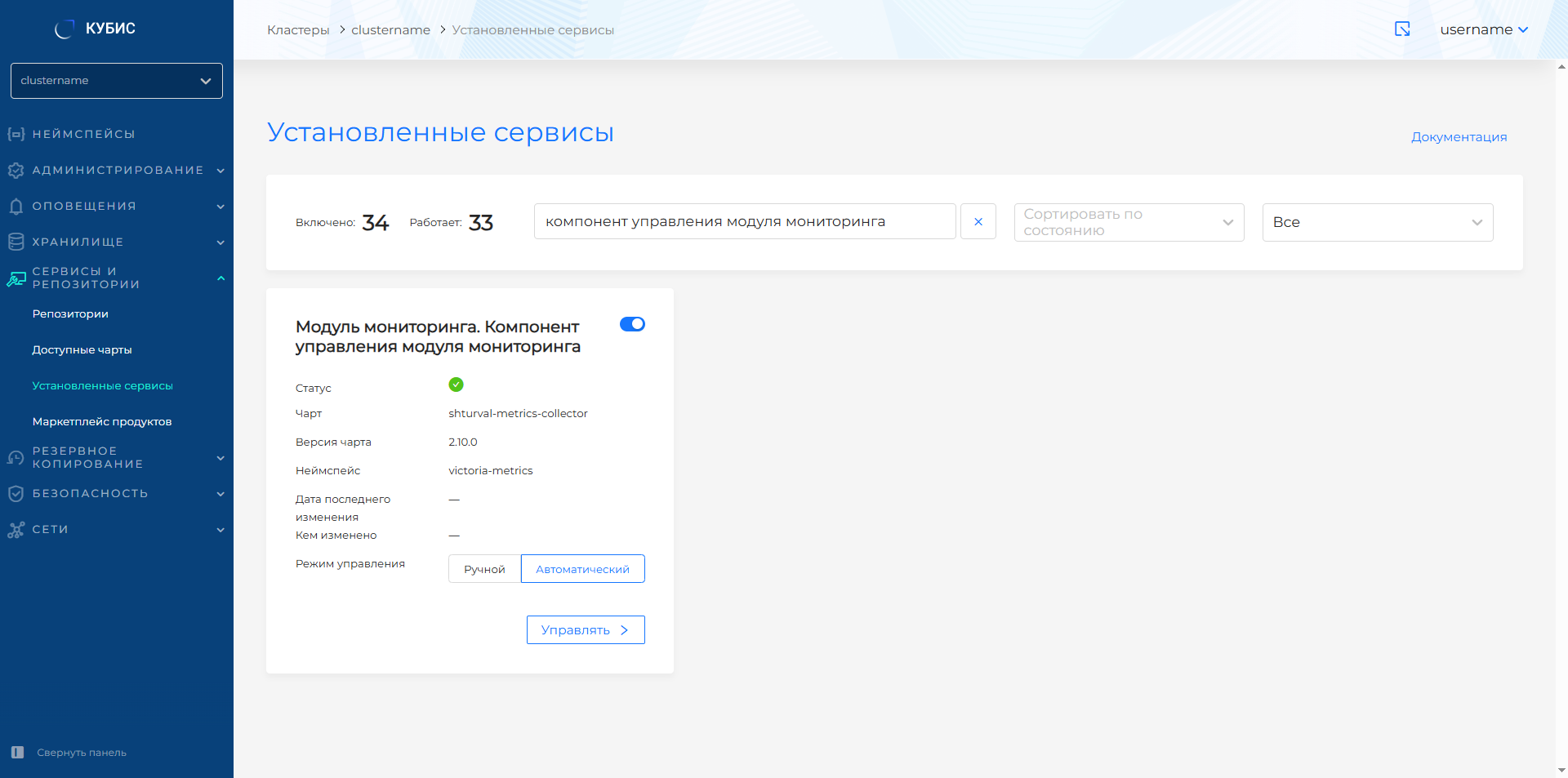Expand the username account menu
The height and width of the screenshot is (778, 1568).
click(1483, 29)
